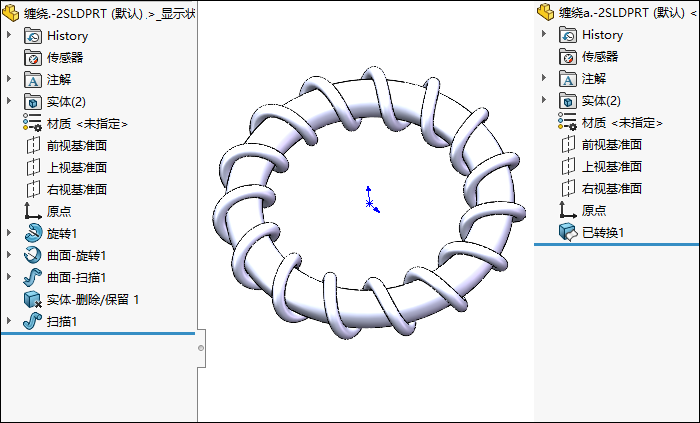Click the 材质 icon in right tree
The image size is (700, 423).
tap(568, 123)
